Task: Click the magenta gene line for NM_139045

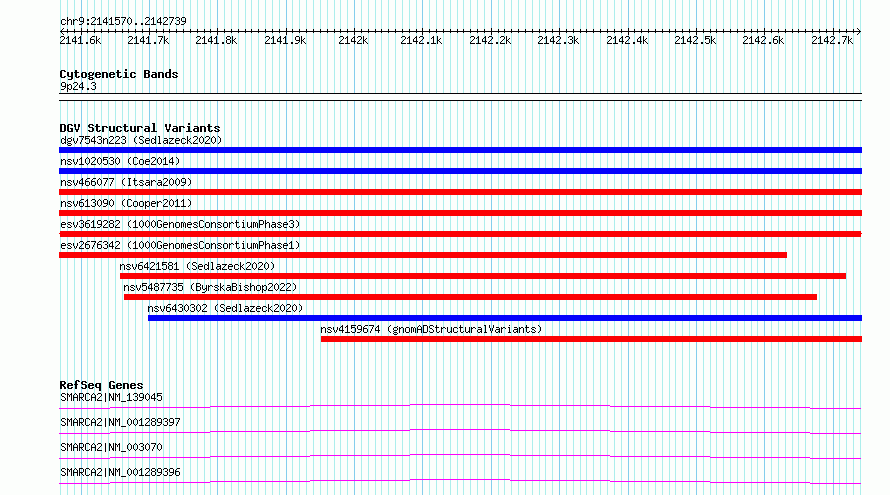Action: click(460, 406)
